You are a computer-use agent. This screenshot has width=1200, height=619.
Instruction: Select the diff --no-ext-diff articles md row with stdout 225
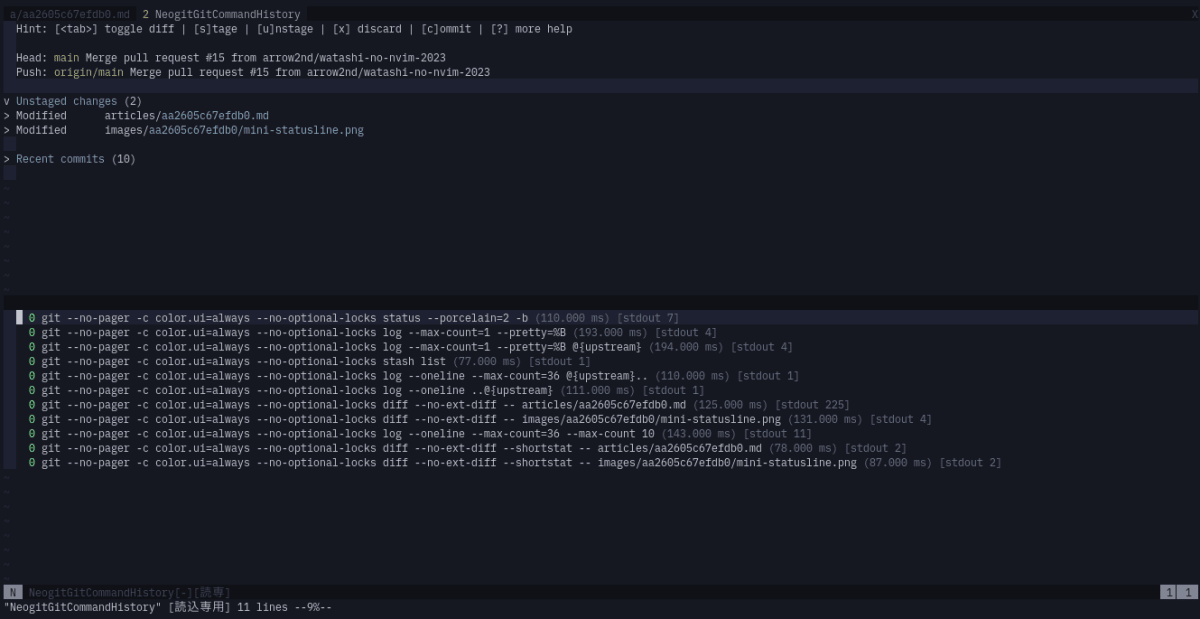pyautogui.click(x=439, y=405)
